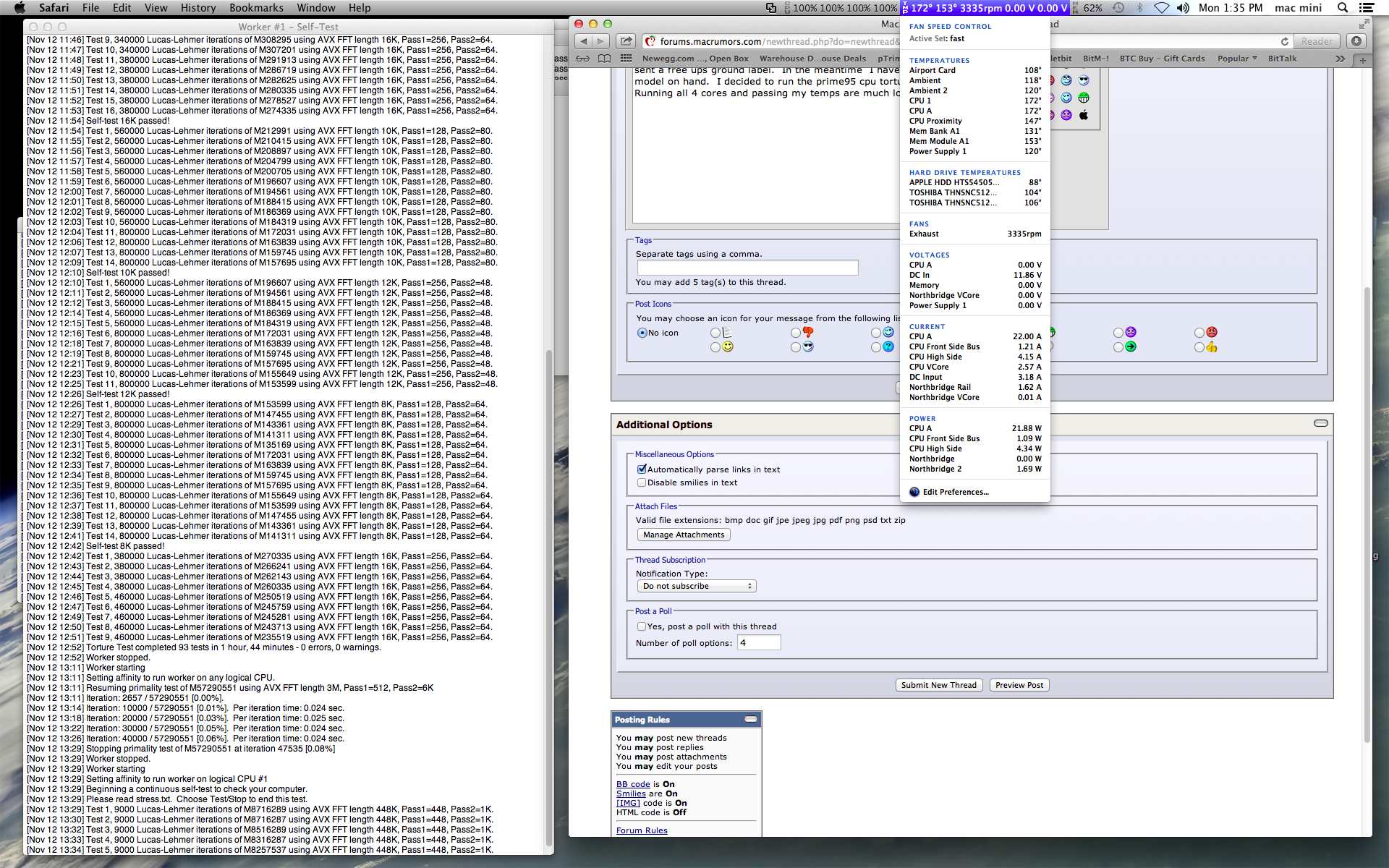Choose the yellow smiley post icon
This screenshot has height=868, width=1389.
point(715,347)
